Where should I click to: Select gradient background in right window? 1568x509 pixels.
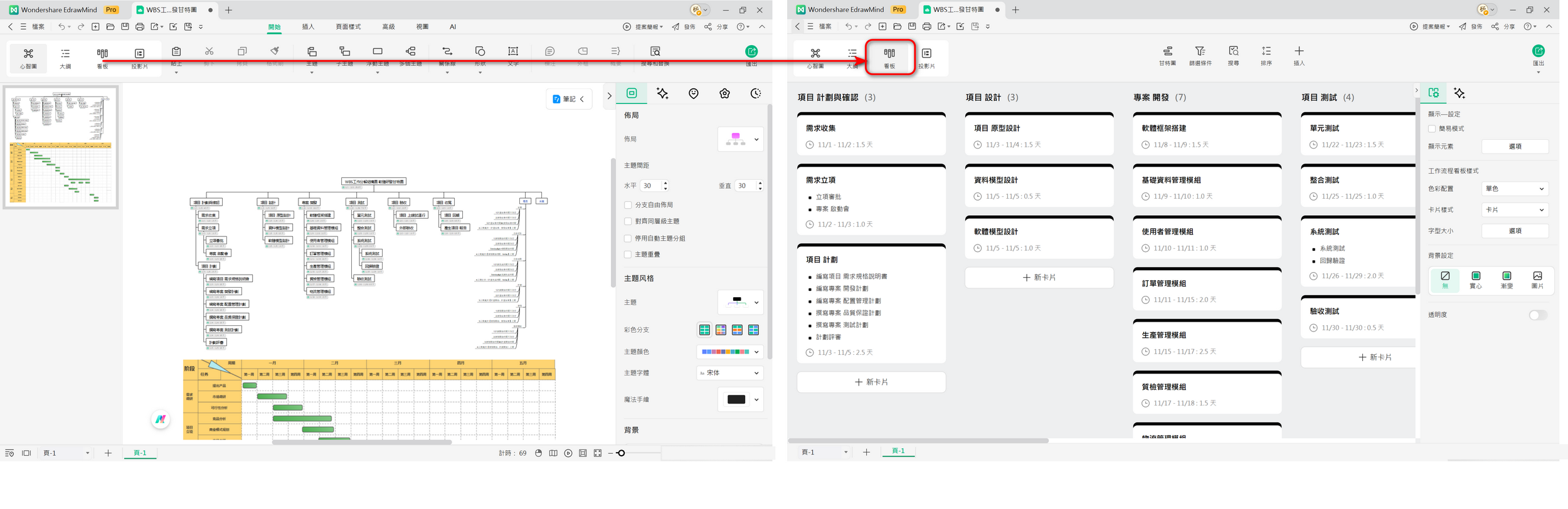pyautogui.click(x=1507, y=280)
